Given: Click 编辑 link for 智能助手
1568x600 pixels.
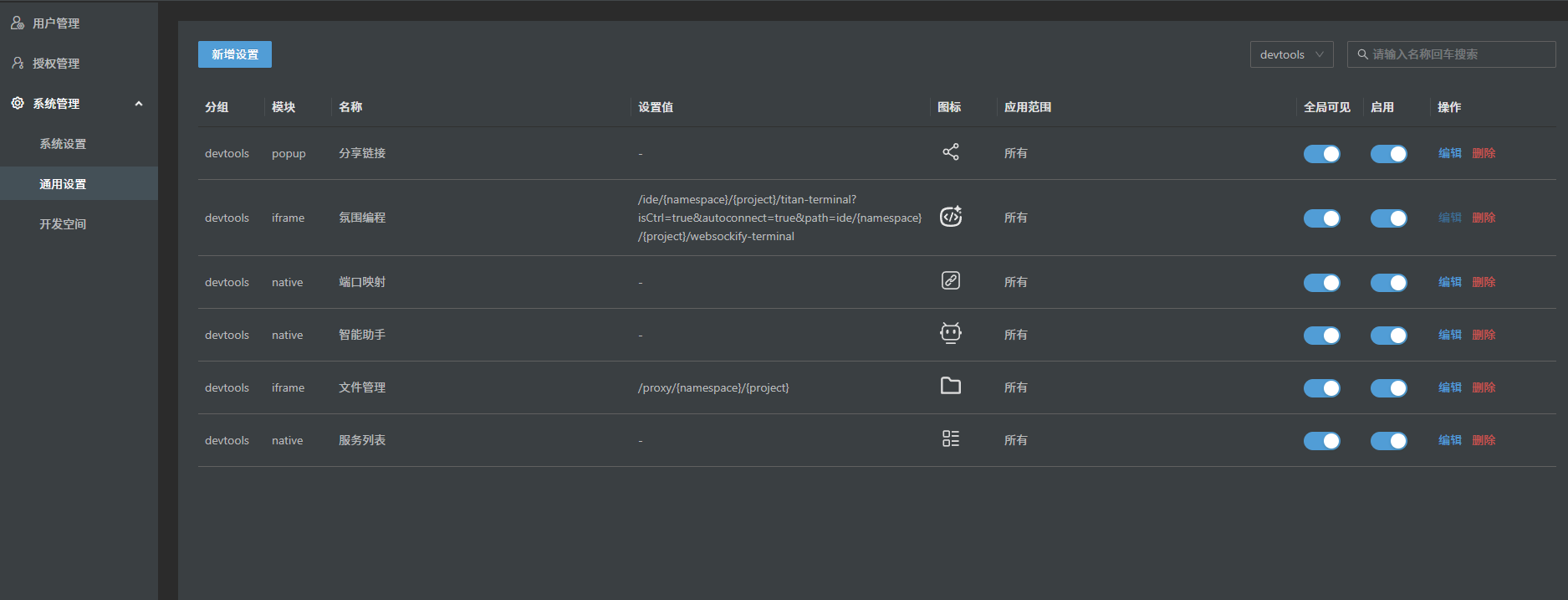Looking at the screenshot, I should click(1449, 335).
